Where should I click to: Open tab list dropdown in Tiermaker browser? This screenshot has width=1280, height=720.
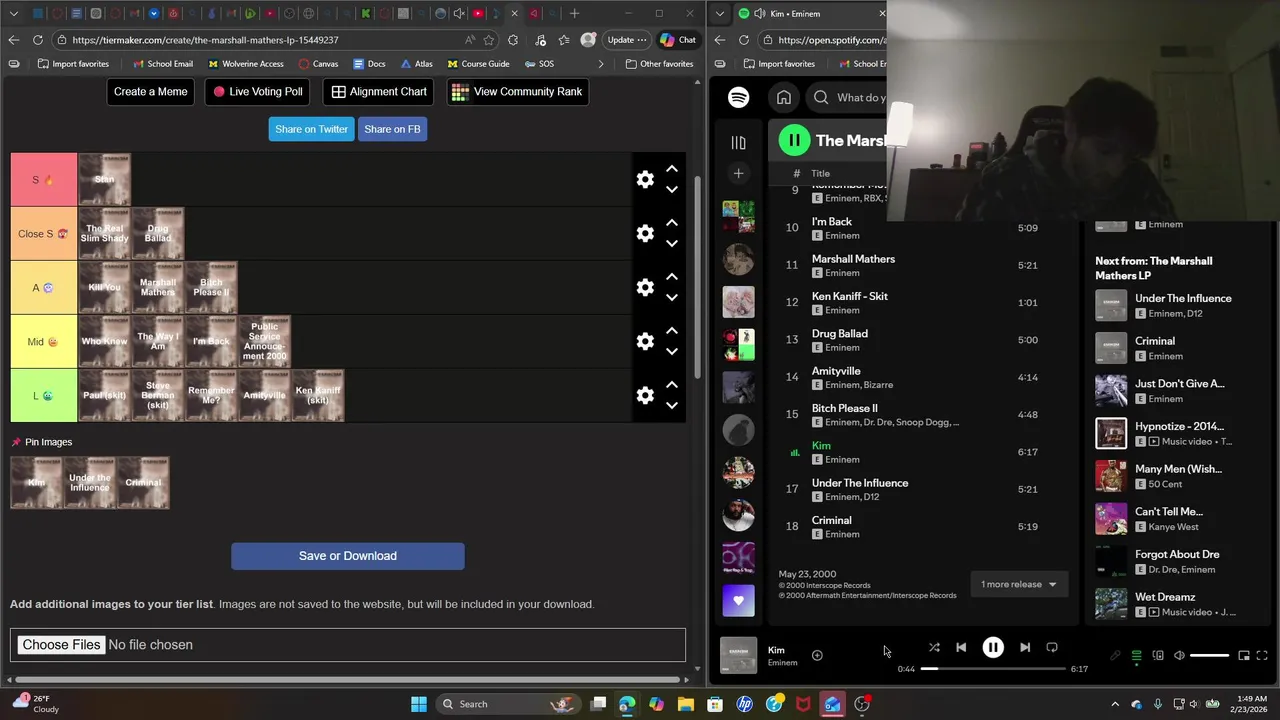pos(13,14)
